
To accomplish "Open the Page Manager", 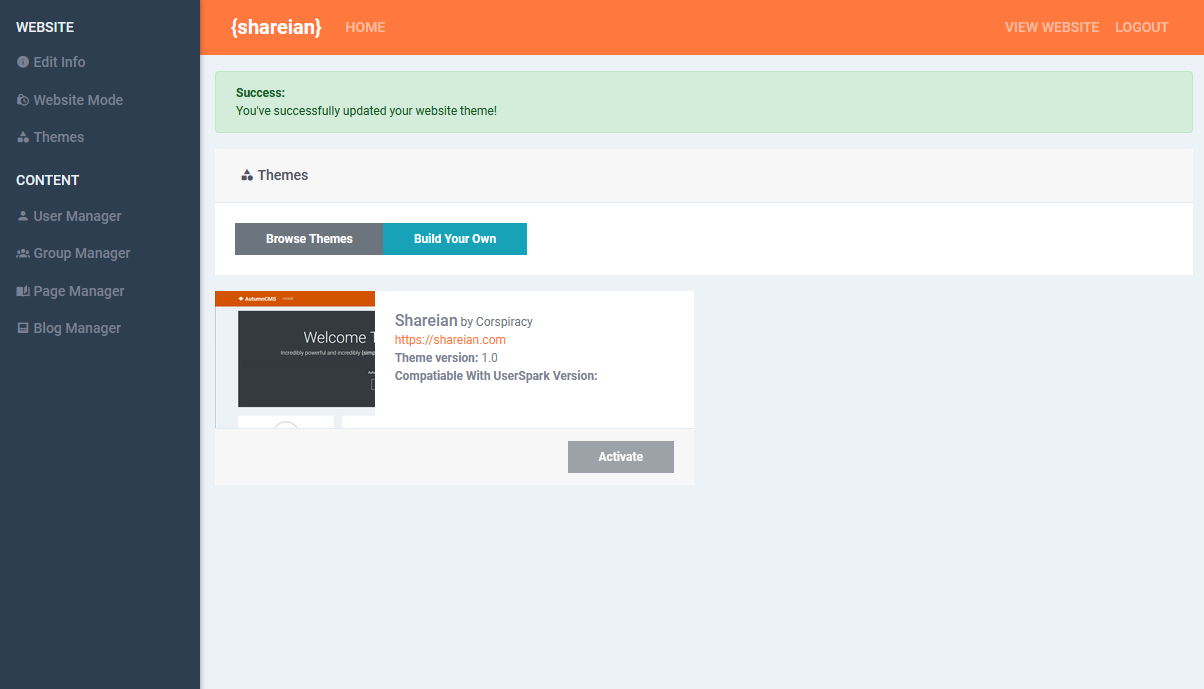I will pyautogui.click(x=79, y=291).
